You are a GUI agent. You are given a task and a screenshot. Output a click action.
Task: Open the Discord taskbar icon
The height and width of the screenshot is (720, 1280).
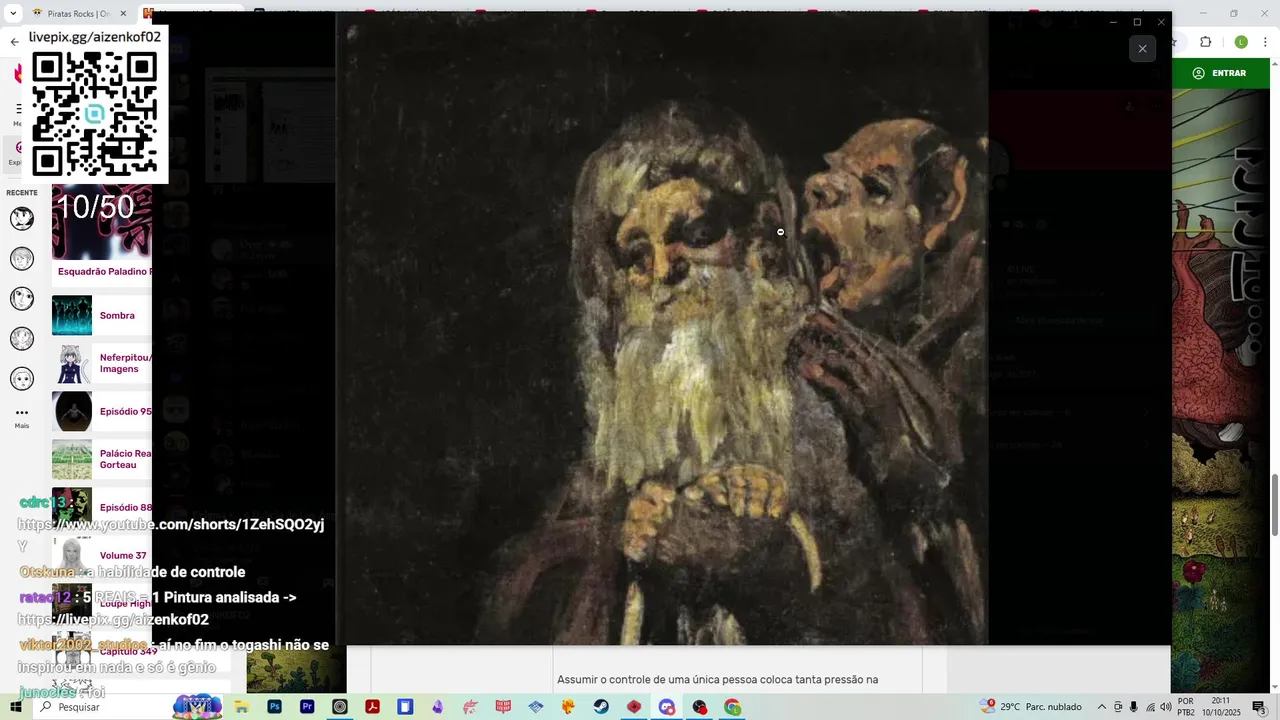667,707
